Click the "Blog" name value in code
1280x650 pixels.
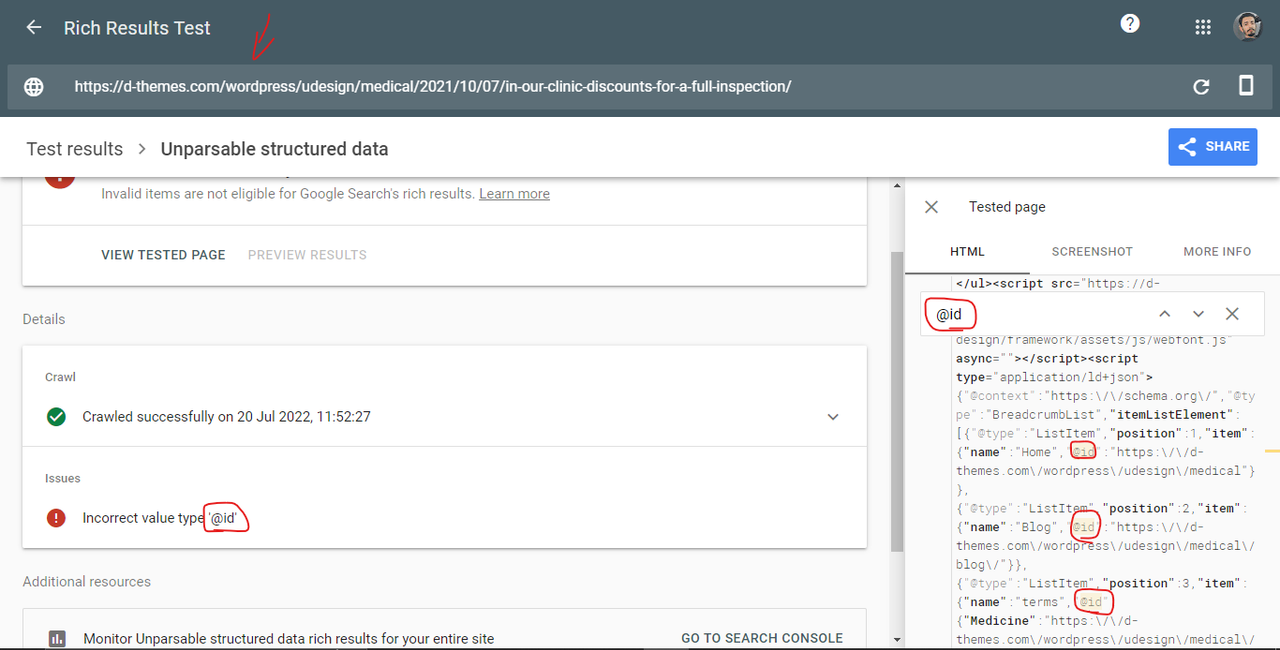pos(1036,527)
